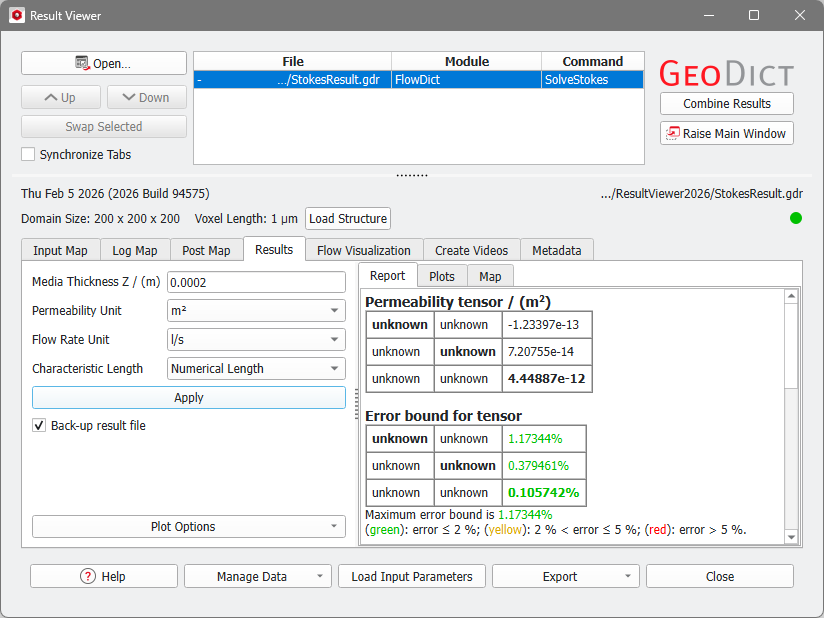Open the Plots tab in Report area
The width and height of the screenshot is (824, 618).
click(x=442, y=276)
